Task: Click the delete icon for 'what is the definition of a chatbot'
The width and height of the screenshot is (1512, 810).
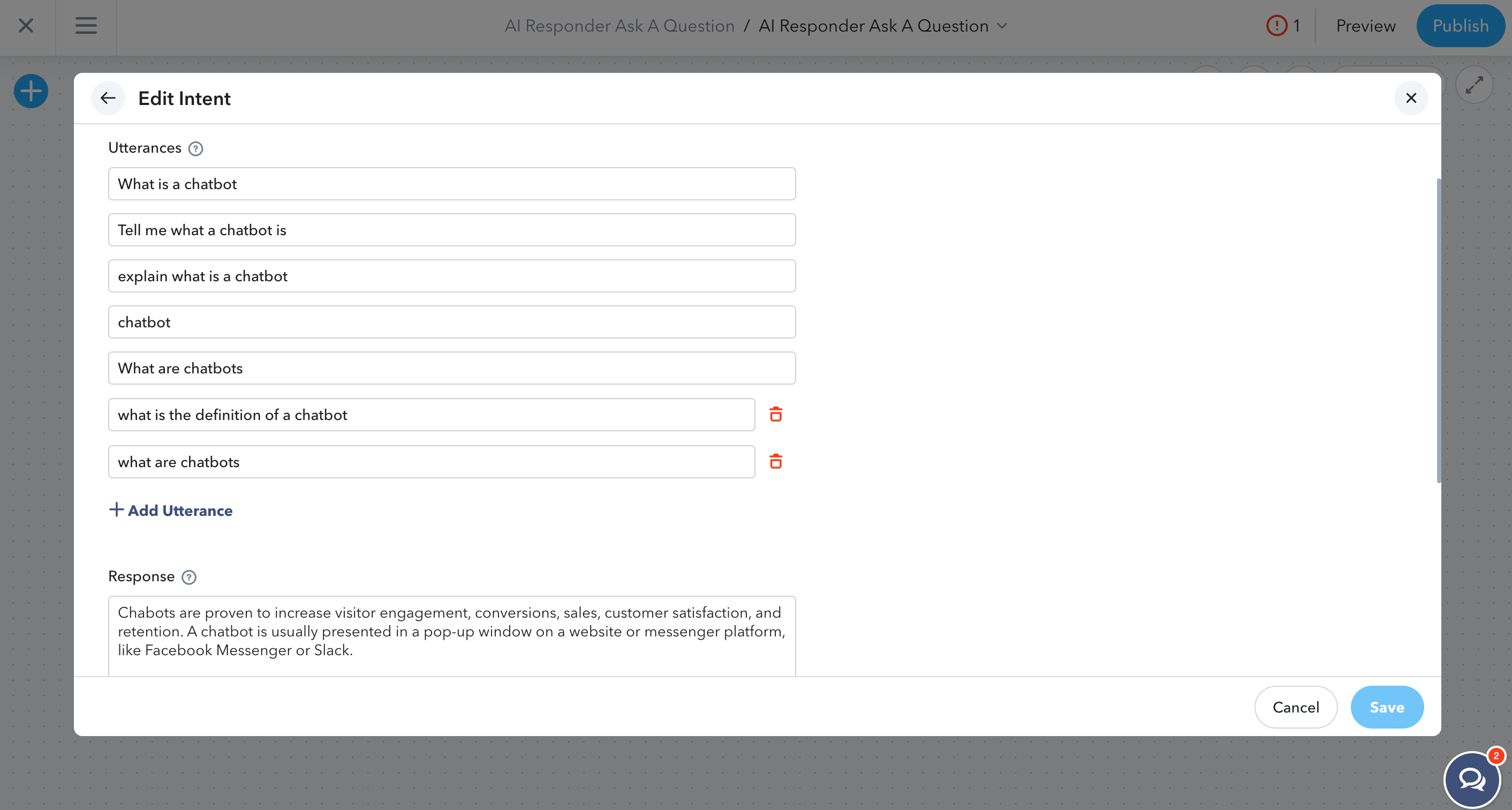Action: tap(775, 414)
